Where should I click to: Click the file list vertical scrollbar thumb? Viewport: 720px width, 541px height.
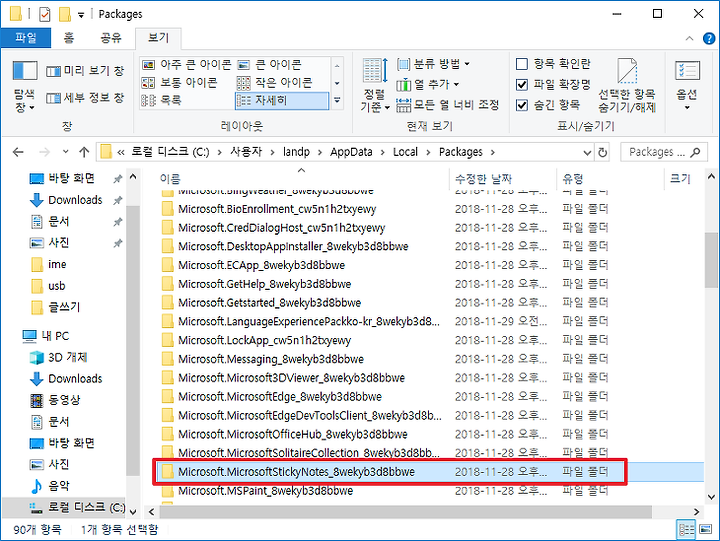tap(711, 260)
